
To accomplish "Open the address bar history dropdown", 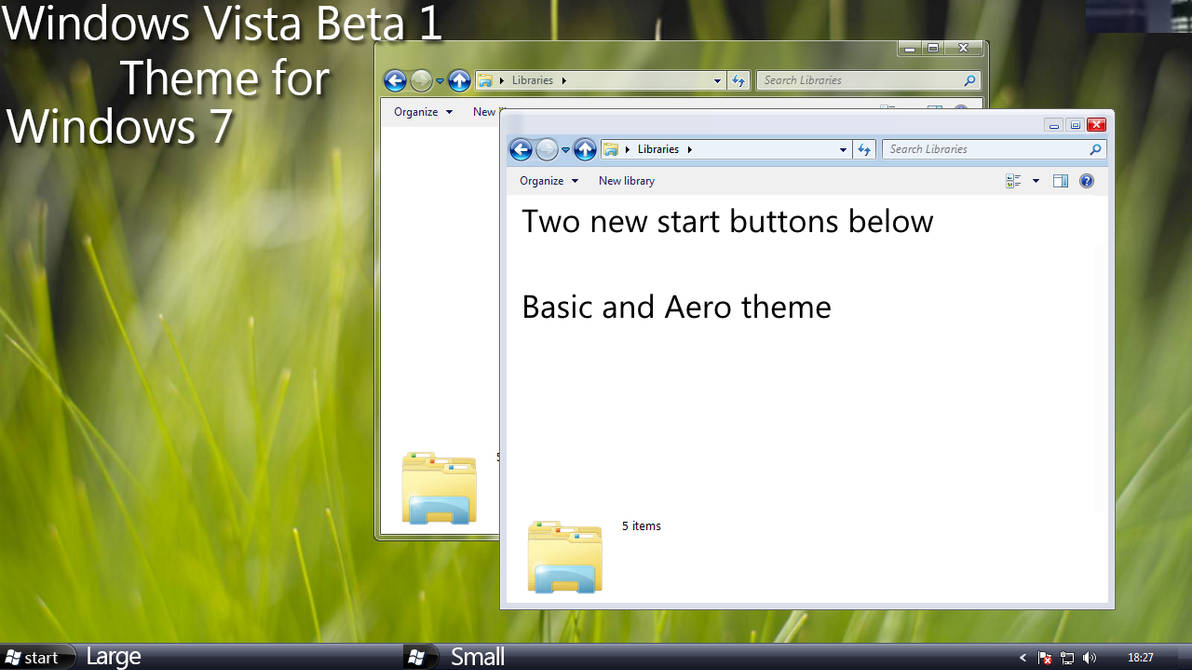I will click(842, 148).
